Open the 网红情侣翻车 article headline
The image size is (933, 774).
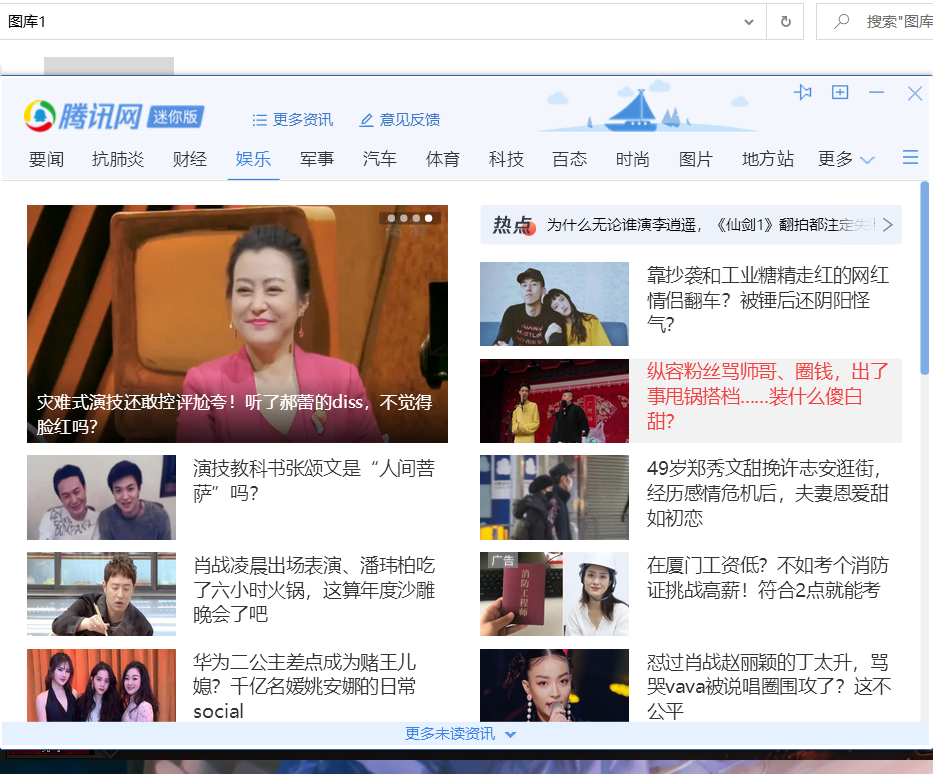768,300
